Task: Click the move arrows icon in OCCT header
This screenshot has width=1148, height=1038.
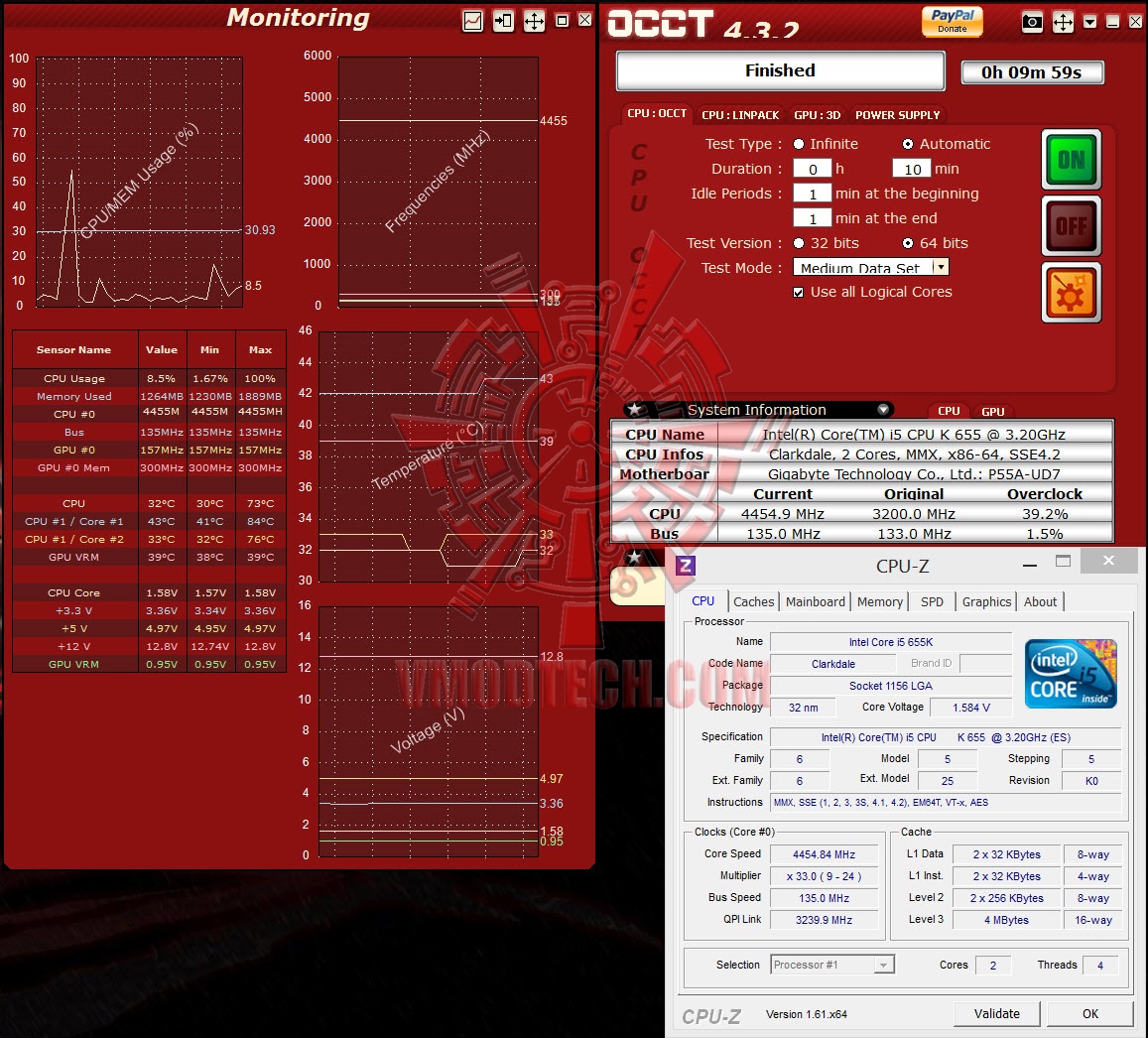Action: click(x=1063, y=22)
